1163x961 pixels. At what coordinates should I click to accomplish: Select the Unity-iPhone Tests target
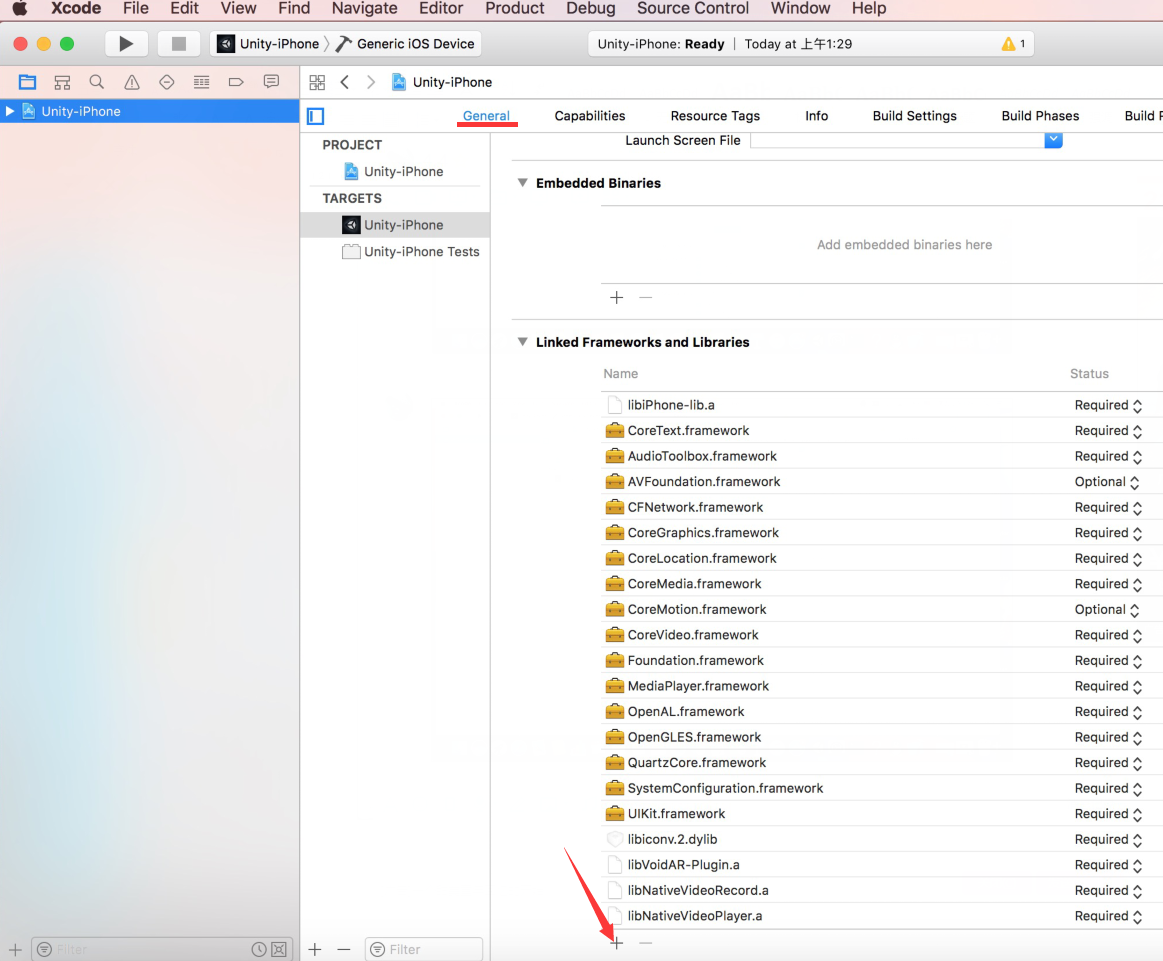410,252
